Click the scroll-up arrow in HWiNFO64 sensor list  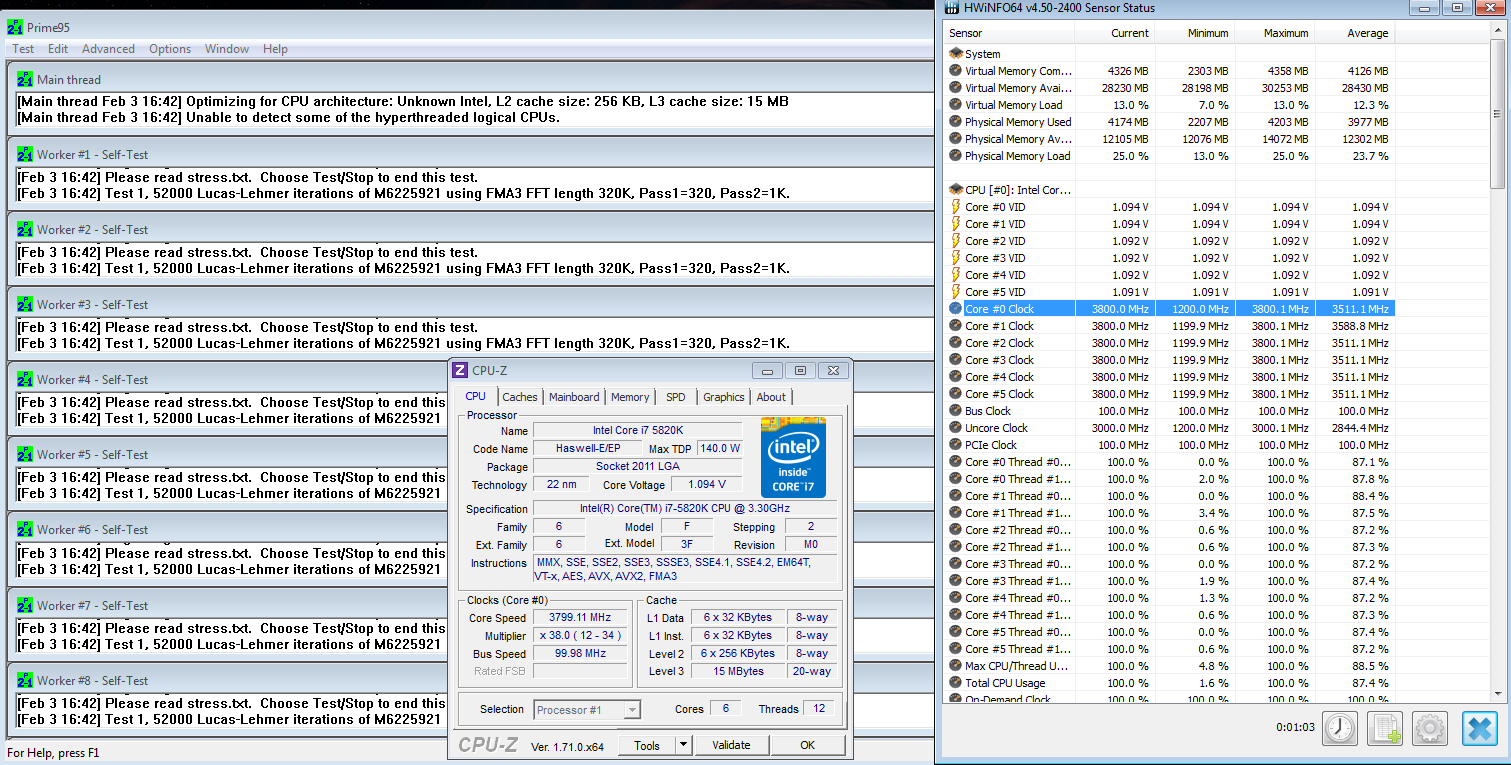coord(1497,31)
